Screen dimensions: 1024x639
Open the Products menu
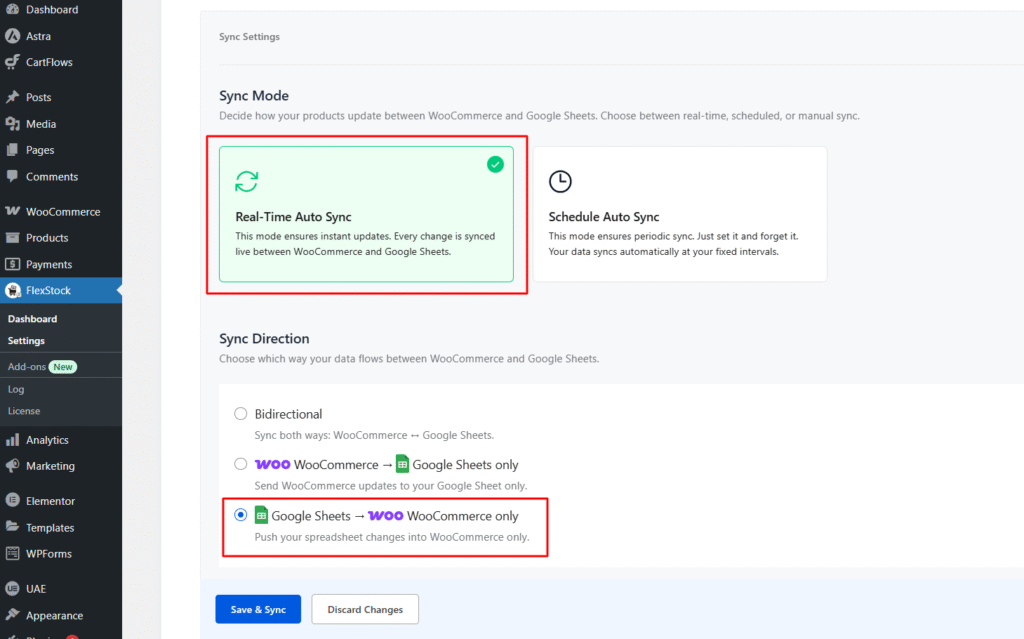[x=61, y=238]
